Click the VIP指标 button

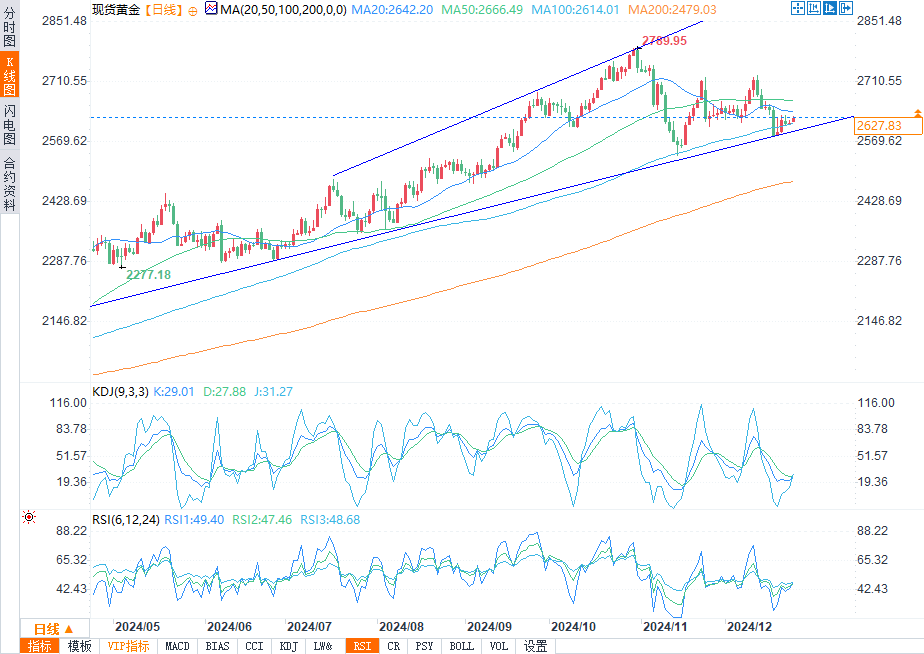coord(127,646)
